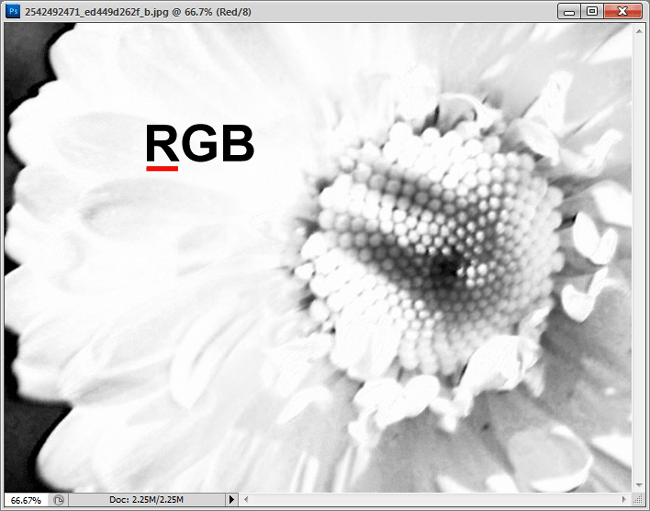Click the window resize grip in corner
650x511 pixels.
click(x=638, y=500)
